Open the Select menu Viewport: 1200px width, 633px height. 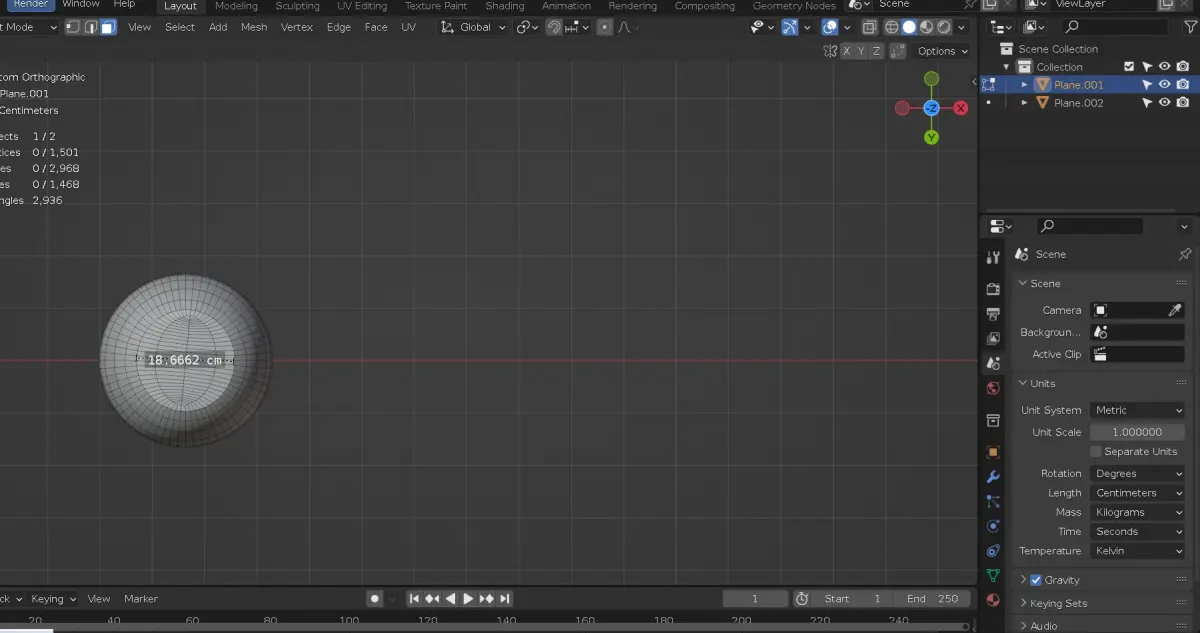click(x=180, y=27)
